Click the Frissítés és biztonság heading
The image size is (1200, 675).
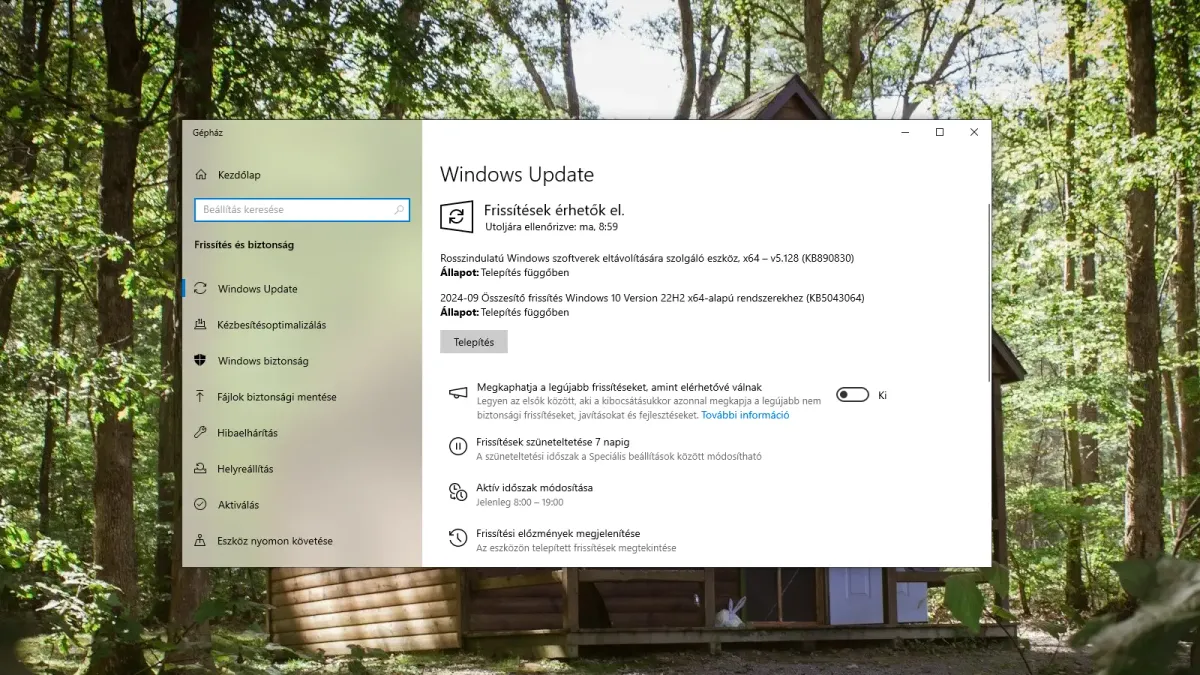point(244,245)
